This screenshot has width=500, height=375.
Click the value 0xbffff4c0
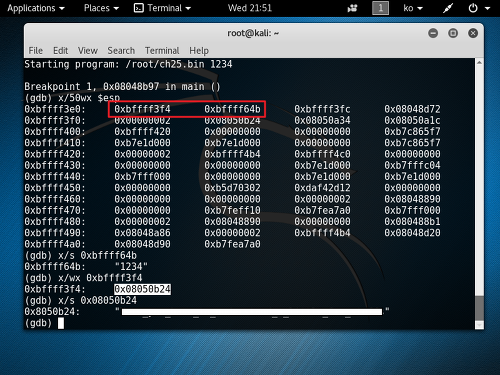(322, 154)
